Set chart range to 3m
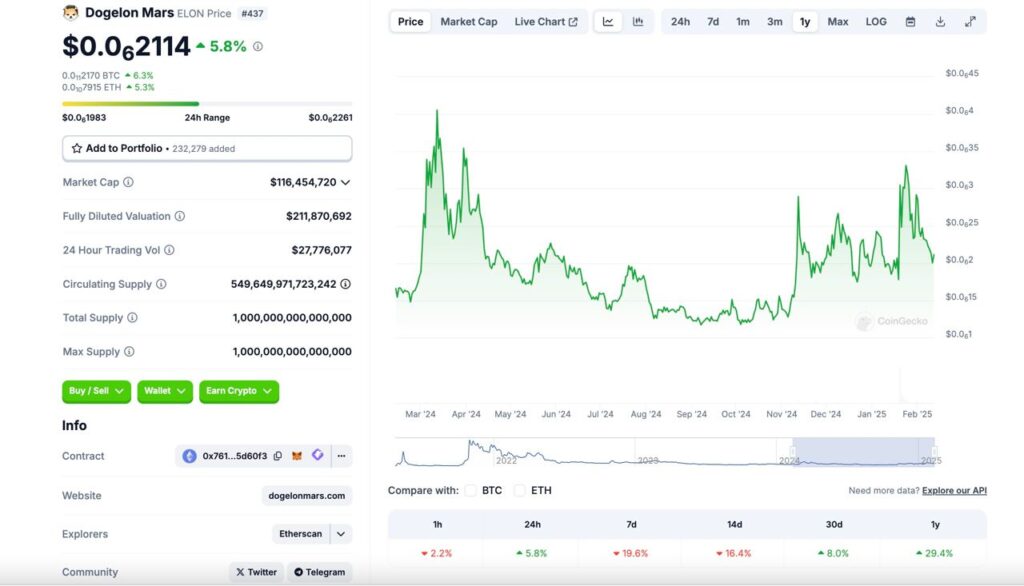 pyautogui.click(x=775, y=22)
